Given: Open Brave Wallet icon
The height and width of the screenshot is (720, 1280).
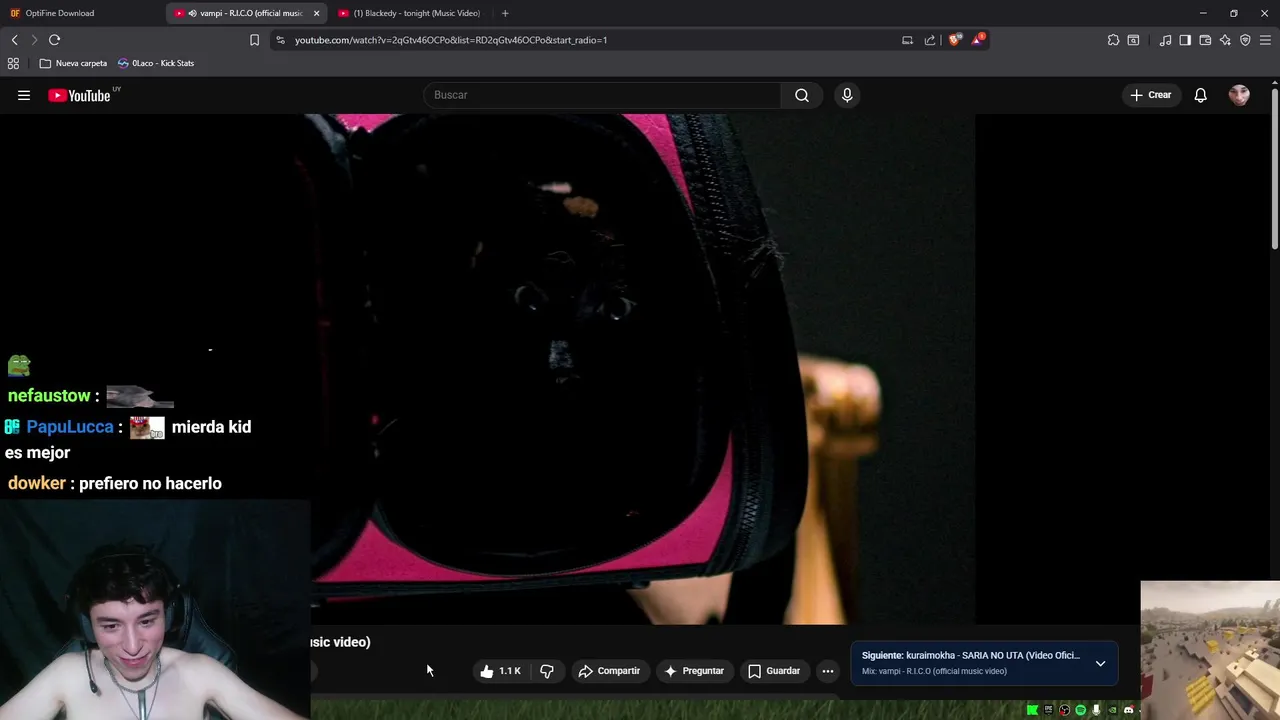Looking at the screenshot, I should (x=1205, y=40).
